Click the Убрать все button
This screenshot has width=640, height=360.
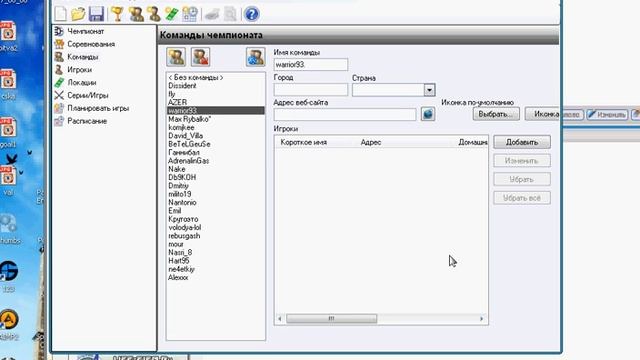point(522,198)
